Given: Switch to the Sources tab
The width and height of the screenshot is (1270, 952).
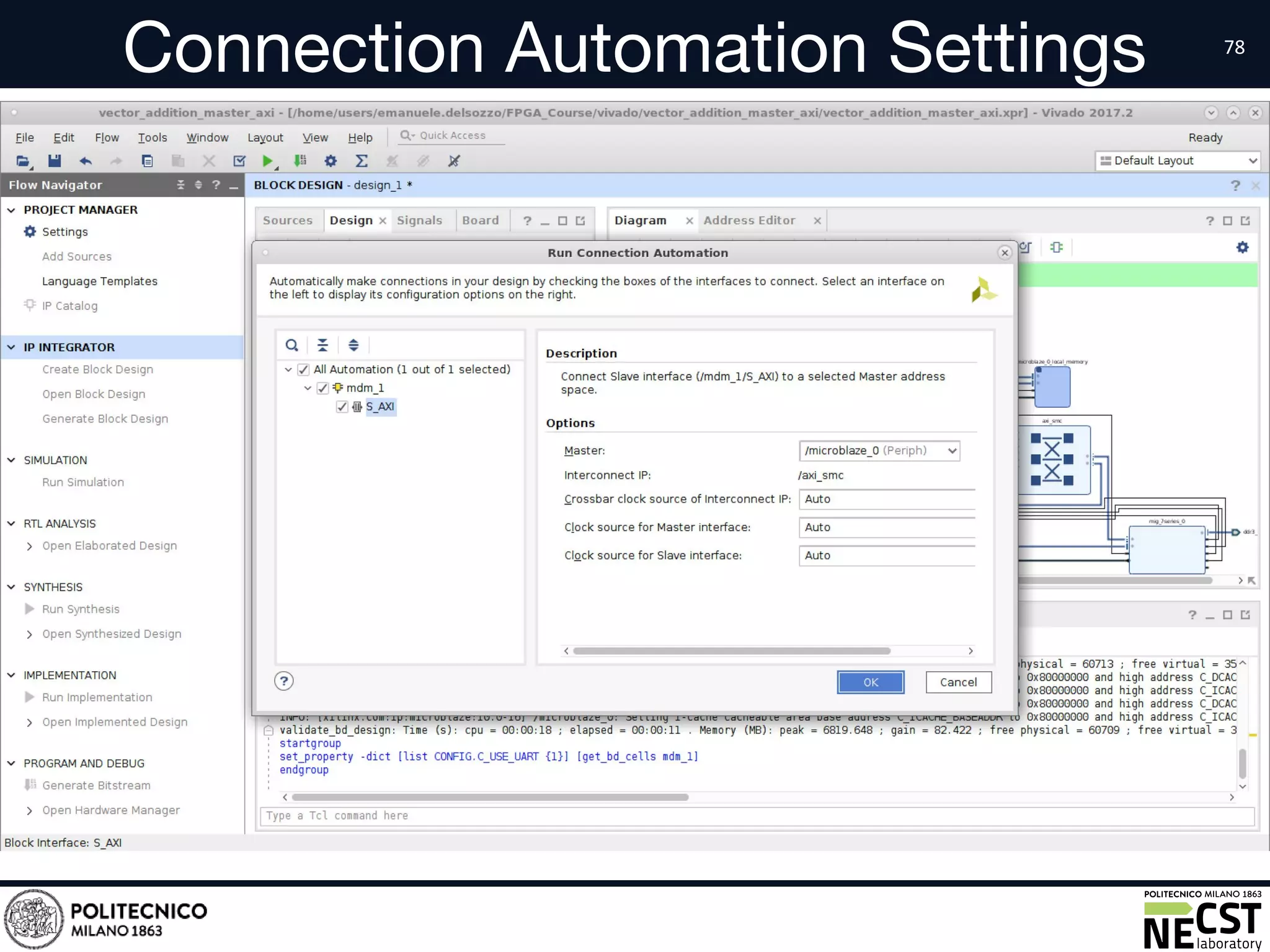Looking at the screenshot, I should point(288,221).
